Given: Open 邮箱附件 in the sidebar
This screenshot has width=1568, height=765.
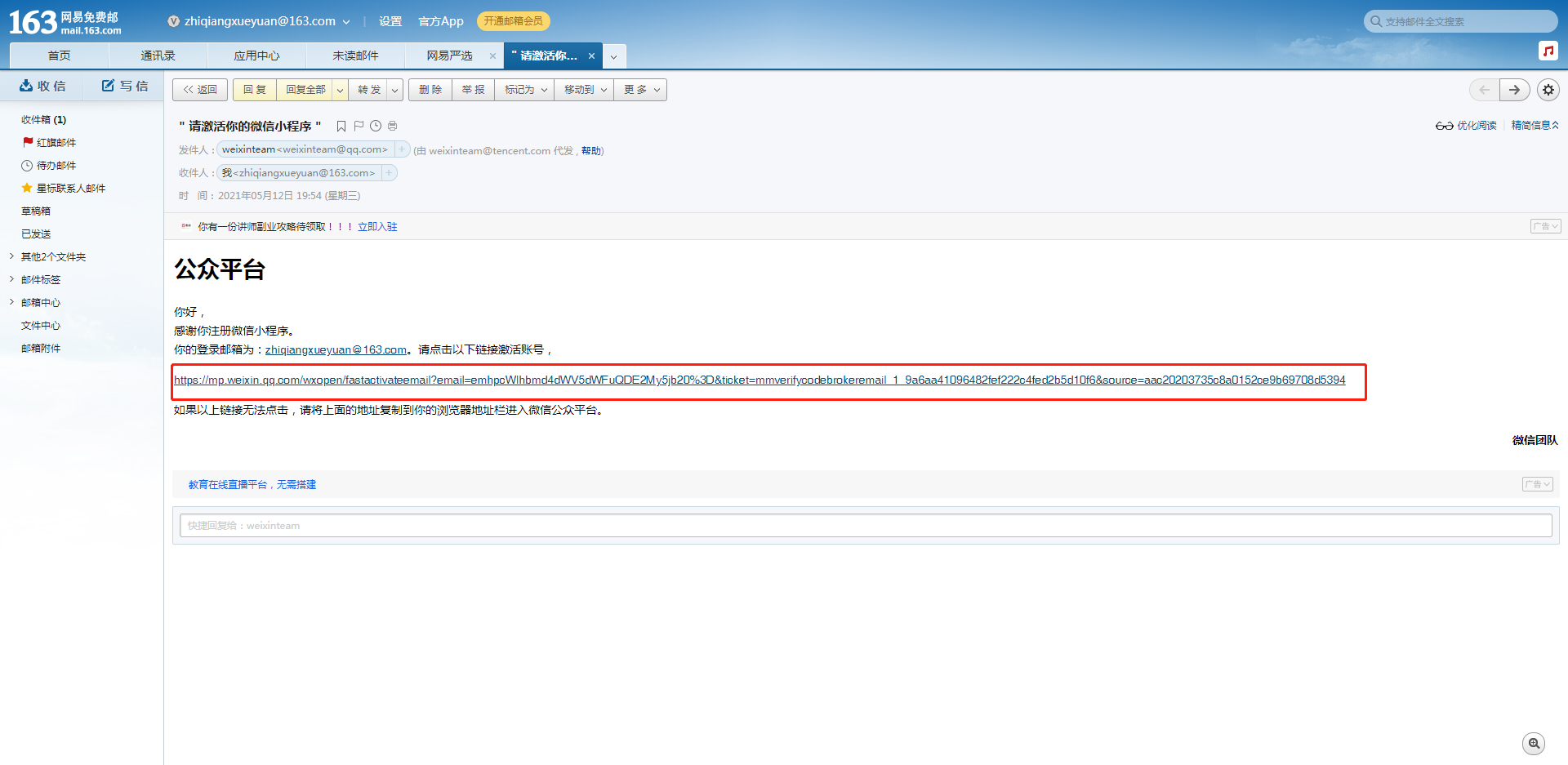Looking at the screenshot, I should click(x=41, y=348).
